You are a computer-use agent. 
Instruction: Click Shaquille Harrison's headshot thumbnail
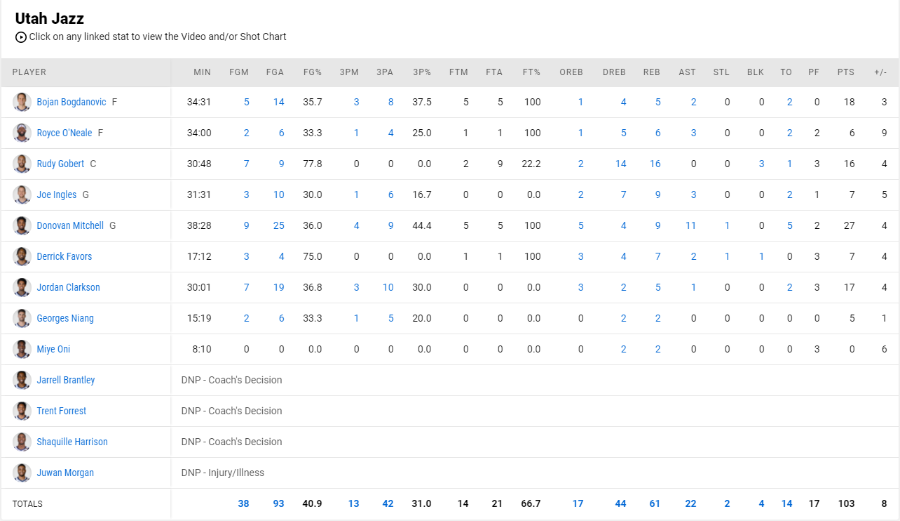(x=22, y=442)
